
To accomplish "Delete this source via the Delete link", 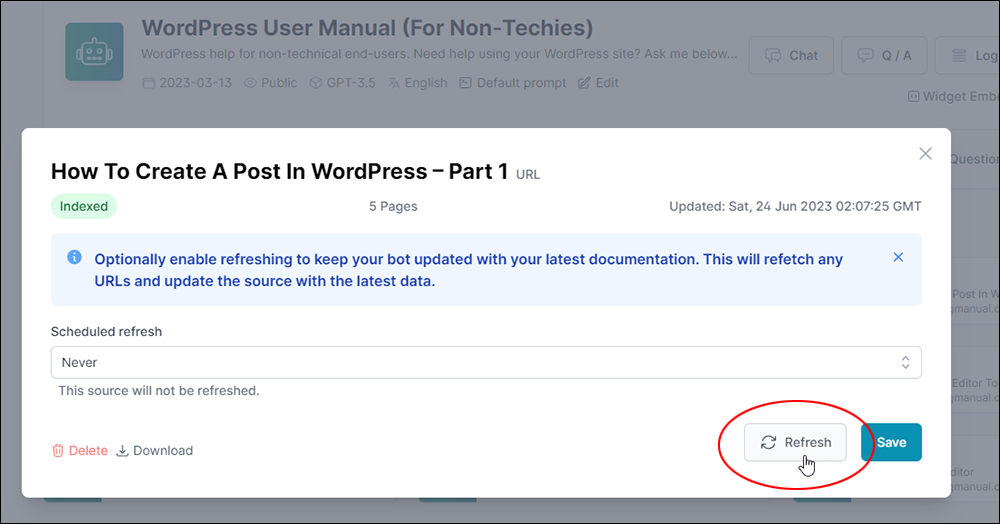I will pyautogui.click(x=80, y=451).
